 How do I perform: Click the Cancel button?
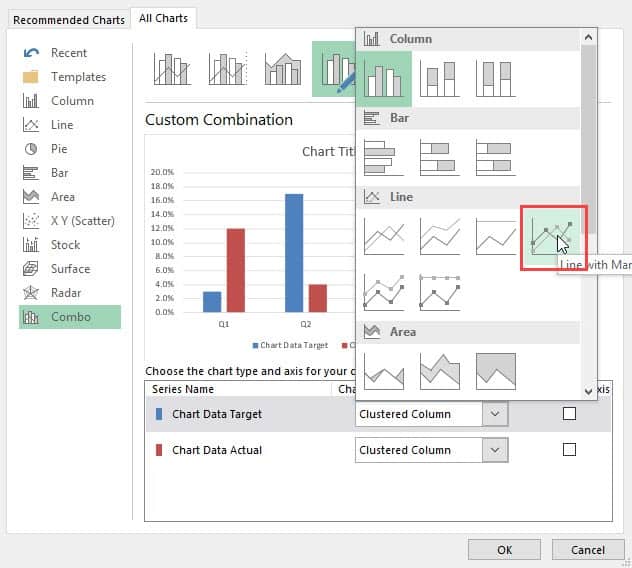point(588,550)
